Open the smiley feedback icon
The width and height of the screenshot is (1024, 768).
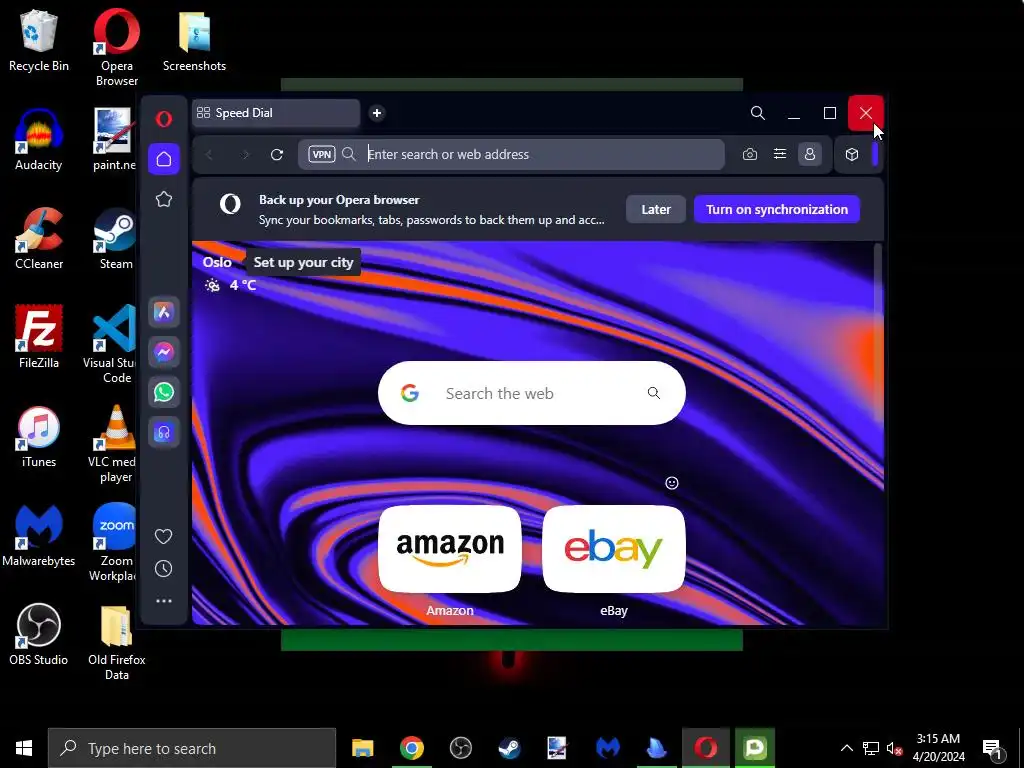[x=671, y=483]
